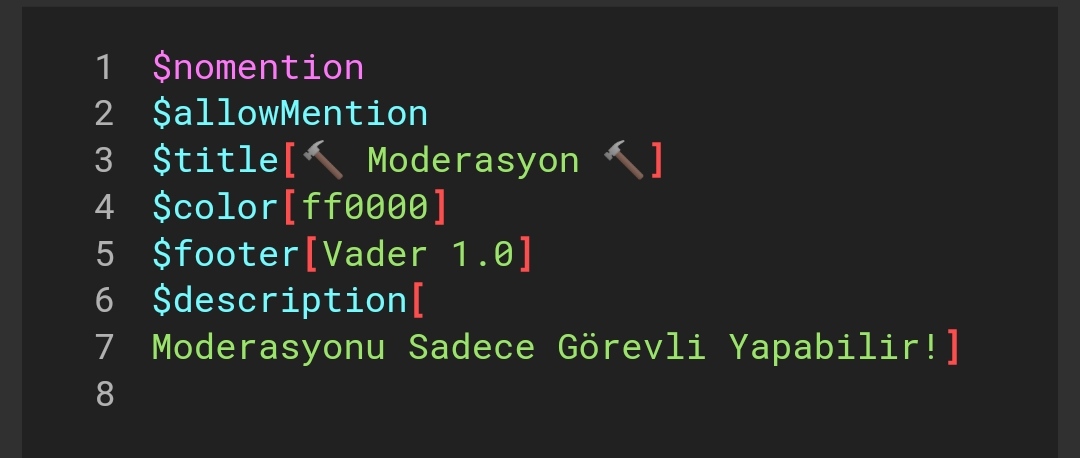Click the opening bracket after $description
The width and height of the screenshot is (1080, 458).
pyautogui.click(x=417, y=300)
